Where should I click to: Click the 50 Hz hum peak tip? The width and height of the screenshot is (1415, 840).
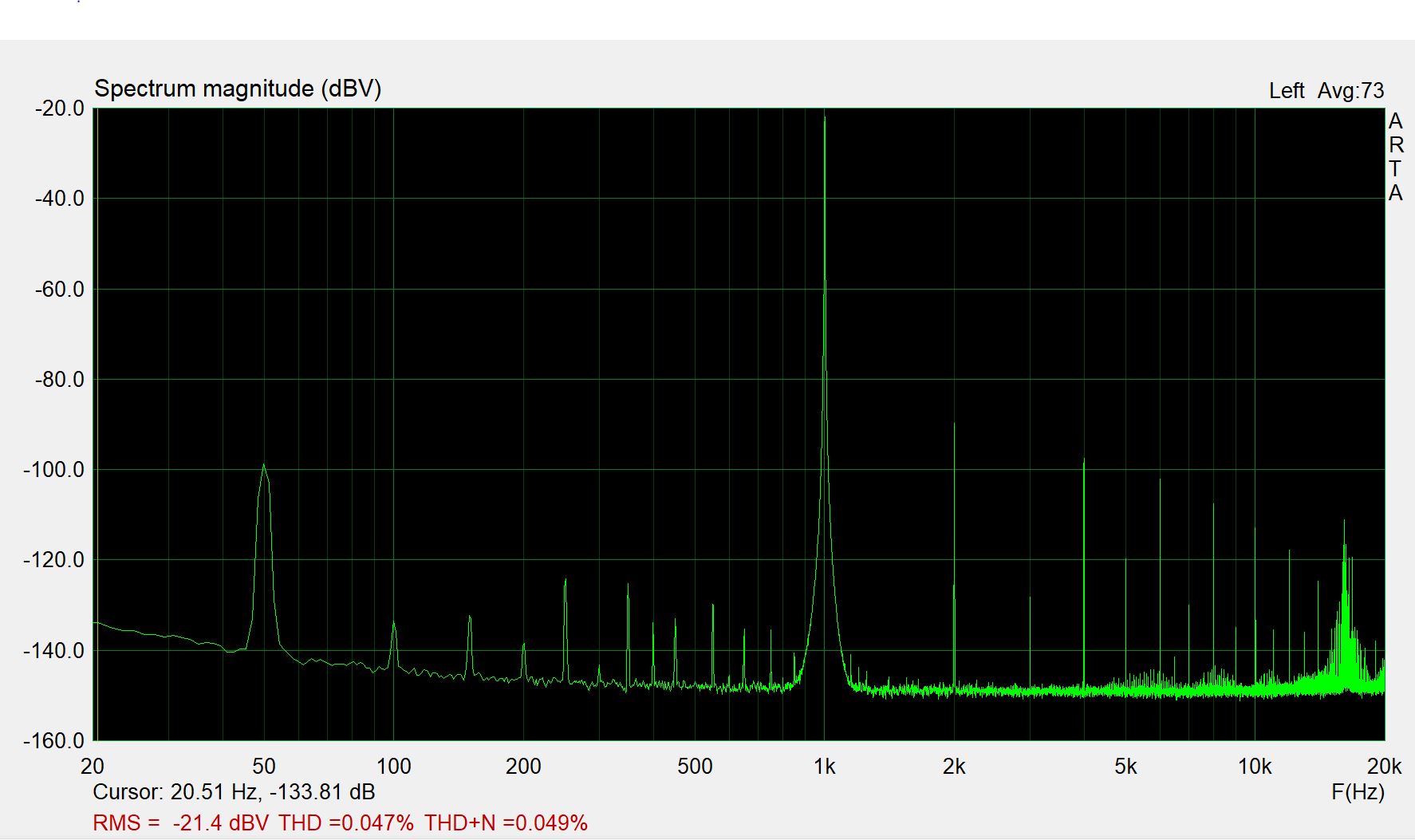[x=264, y=465]
